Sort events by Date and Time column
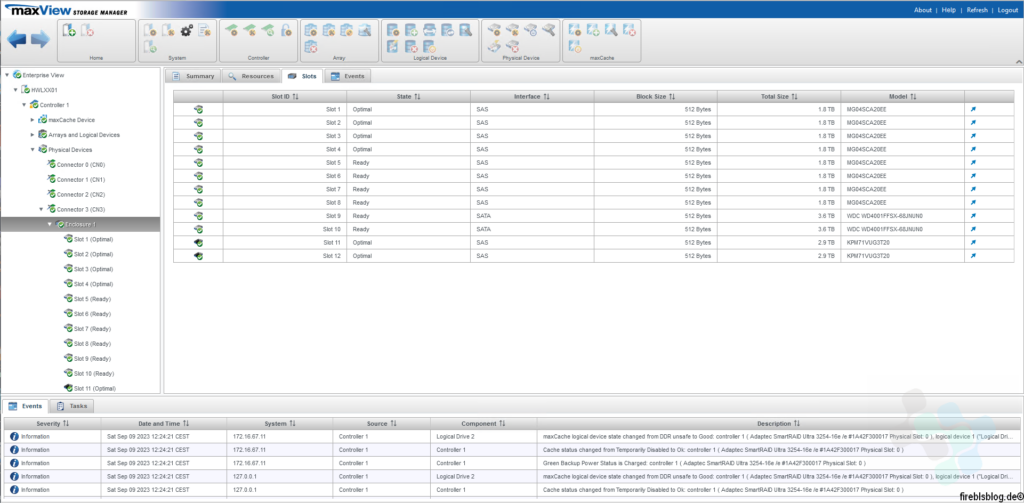1024x503 pixels. coord(164,424)
